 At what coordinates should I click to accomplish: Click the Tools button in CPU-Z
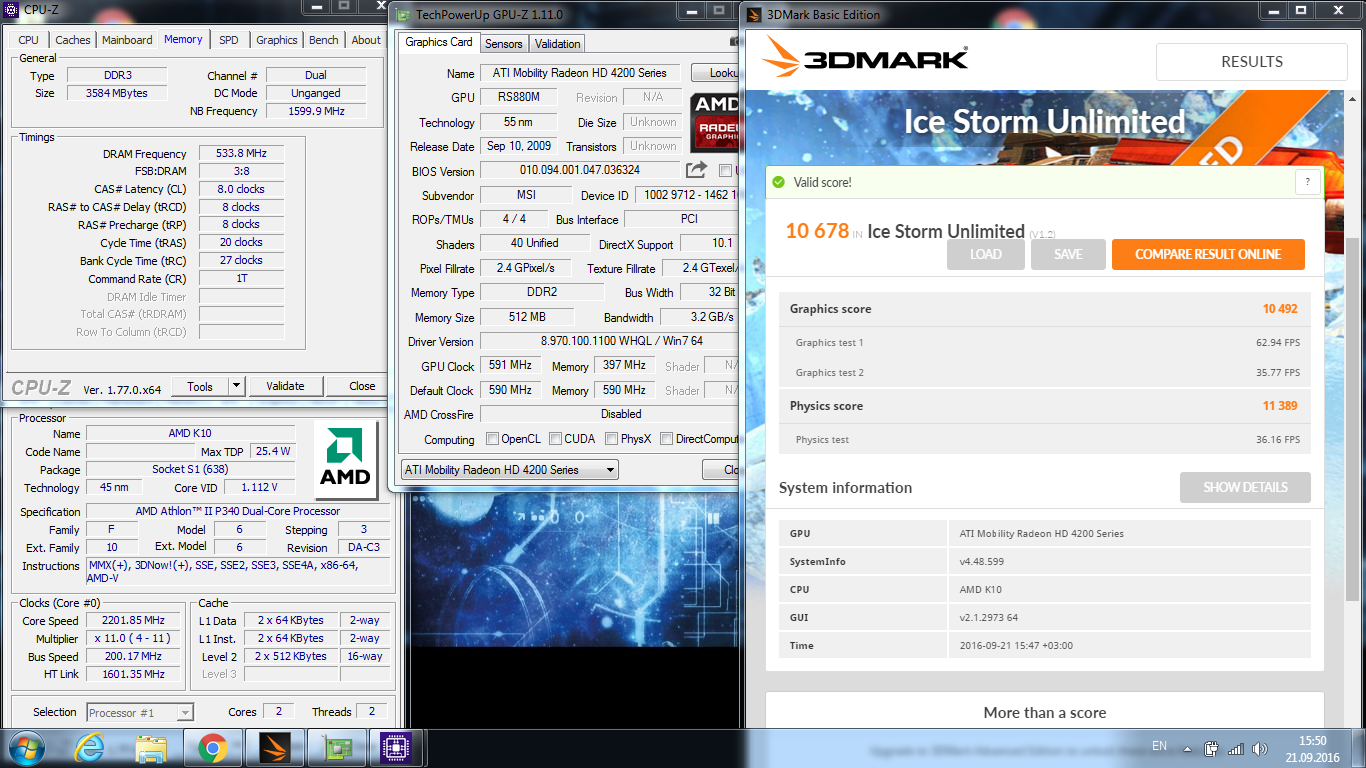coord(200,386)
